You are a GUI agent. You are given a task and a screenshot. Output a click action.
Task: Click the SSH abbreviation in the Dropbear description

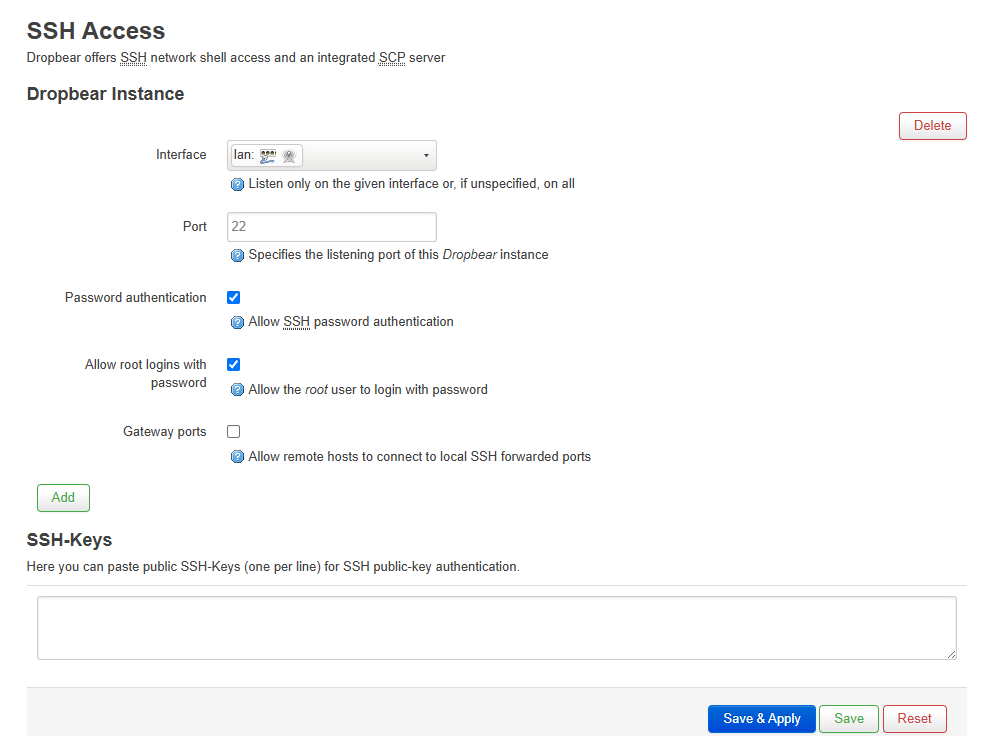point(133,58)
